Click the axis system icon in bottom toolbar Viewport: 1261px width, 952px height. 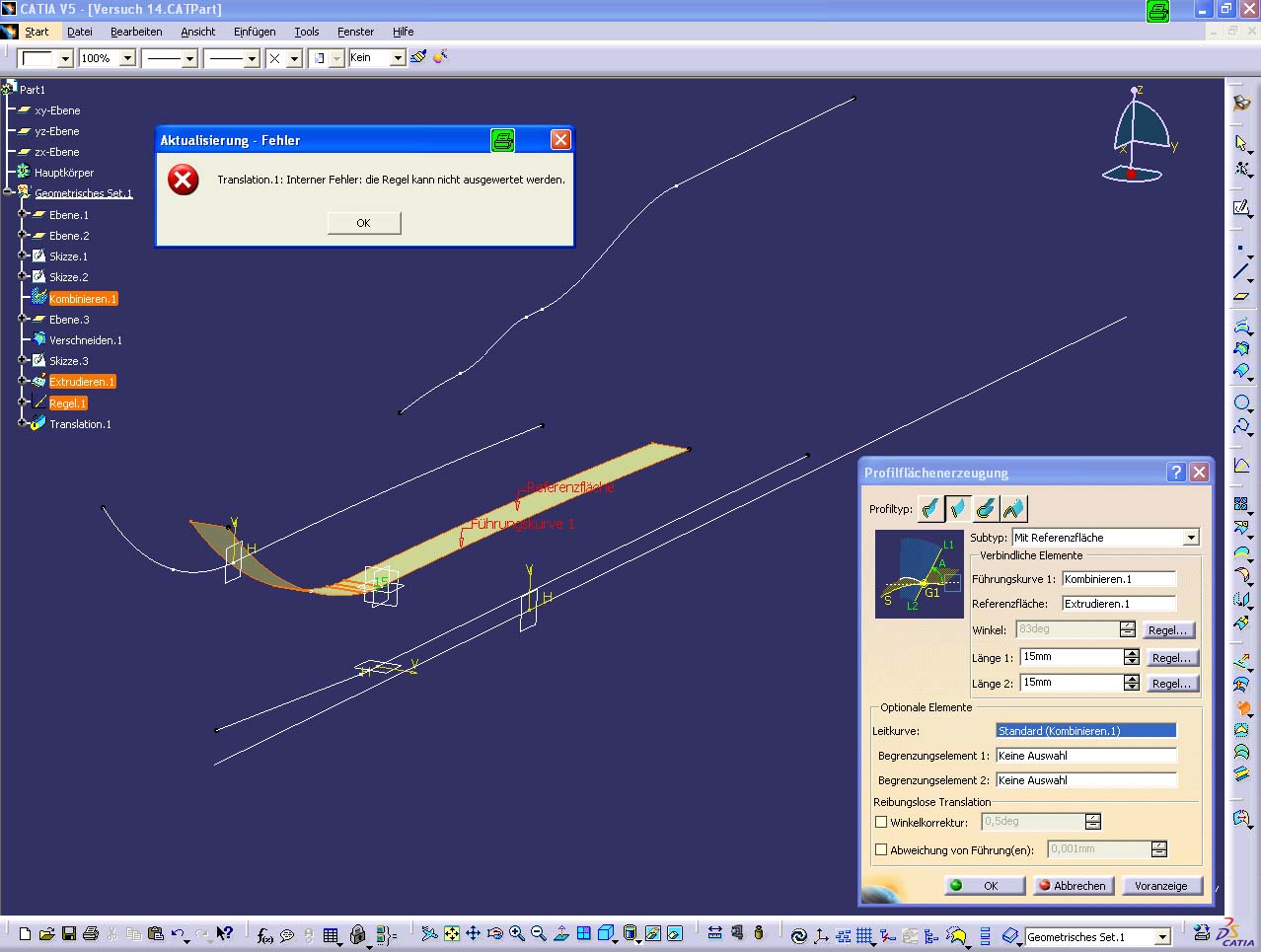tap(821, 935)
